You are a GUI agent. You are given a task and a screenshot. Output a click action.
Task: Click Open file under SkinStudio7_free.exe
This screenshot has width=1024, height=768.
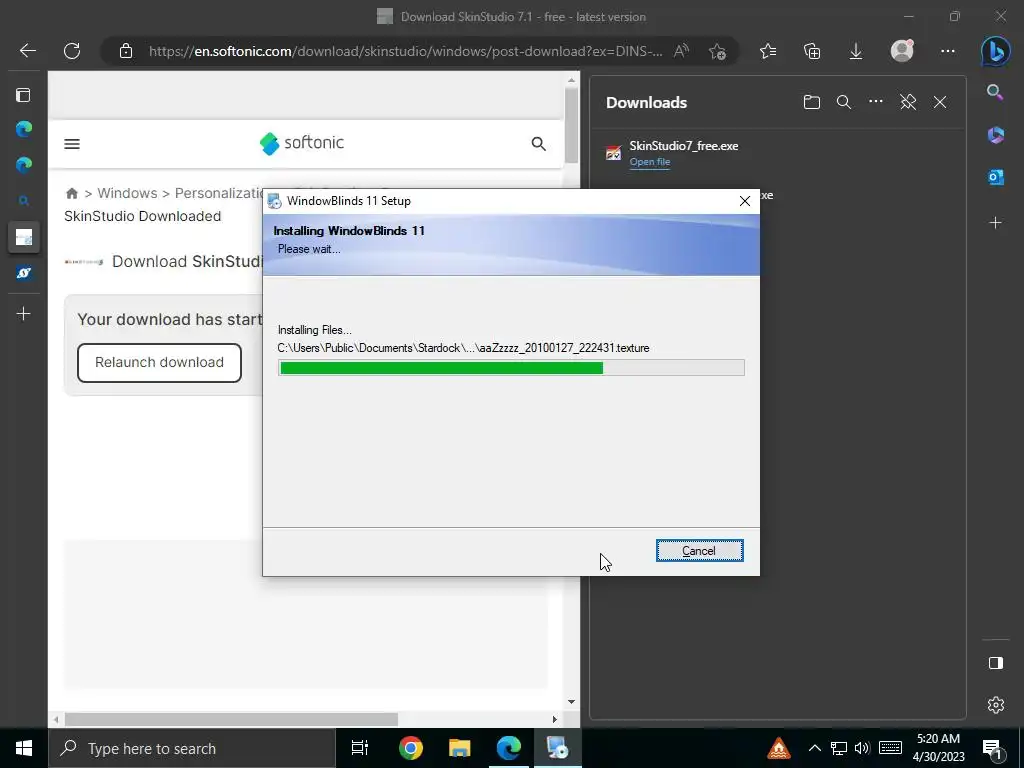pos(650,162)
